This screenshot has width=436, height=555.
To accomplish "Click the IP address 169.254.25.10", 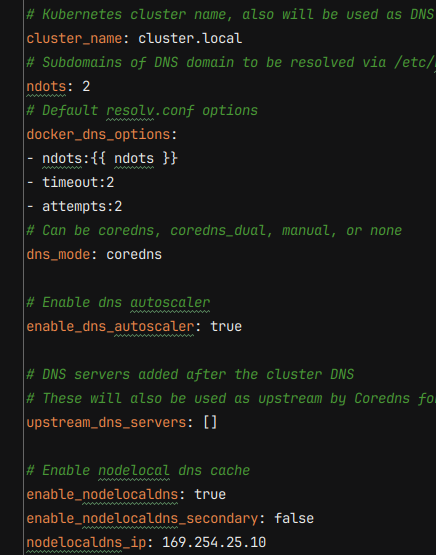I will point(214,542).
